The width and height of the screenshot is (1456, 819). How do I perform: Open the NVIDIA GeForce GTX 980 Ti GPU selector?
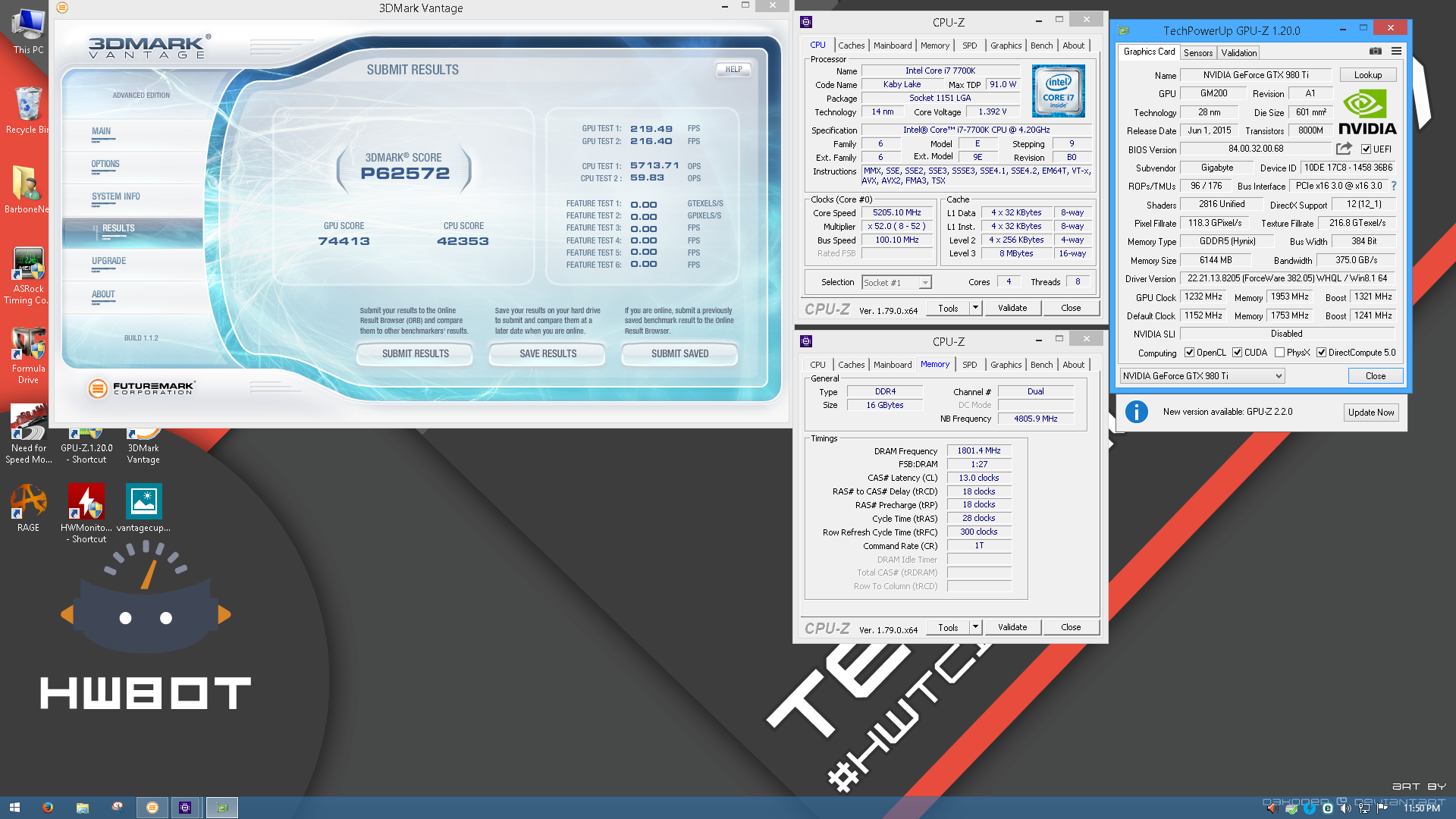(x=1202, y=376)
